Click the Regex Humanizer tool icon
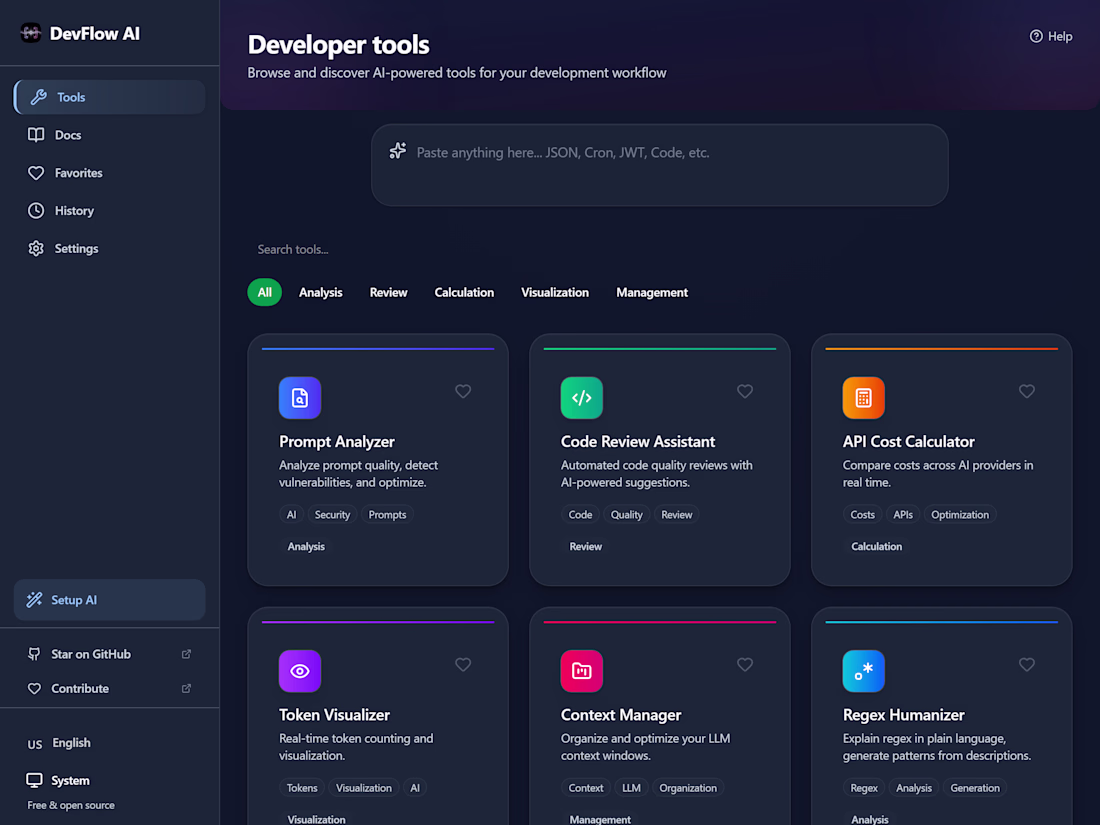This screenshot has height=825, width=1100. (864, 671)
